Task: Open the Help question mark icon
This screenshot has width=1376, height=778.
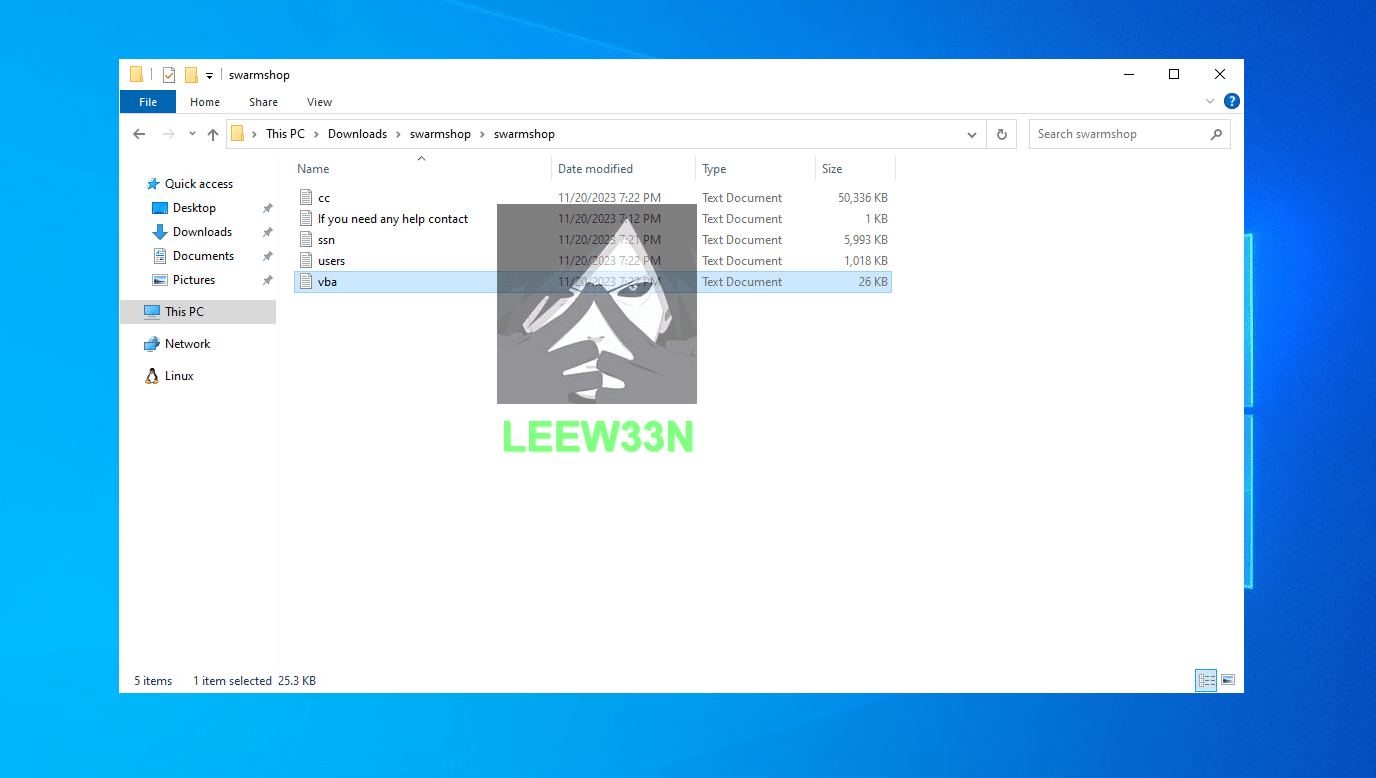Action: [1232, 101]
